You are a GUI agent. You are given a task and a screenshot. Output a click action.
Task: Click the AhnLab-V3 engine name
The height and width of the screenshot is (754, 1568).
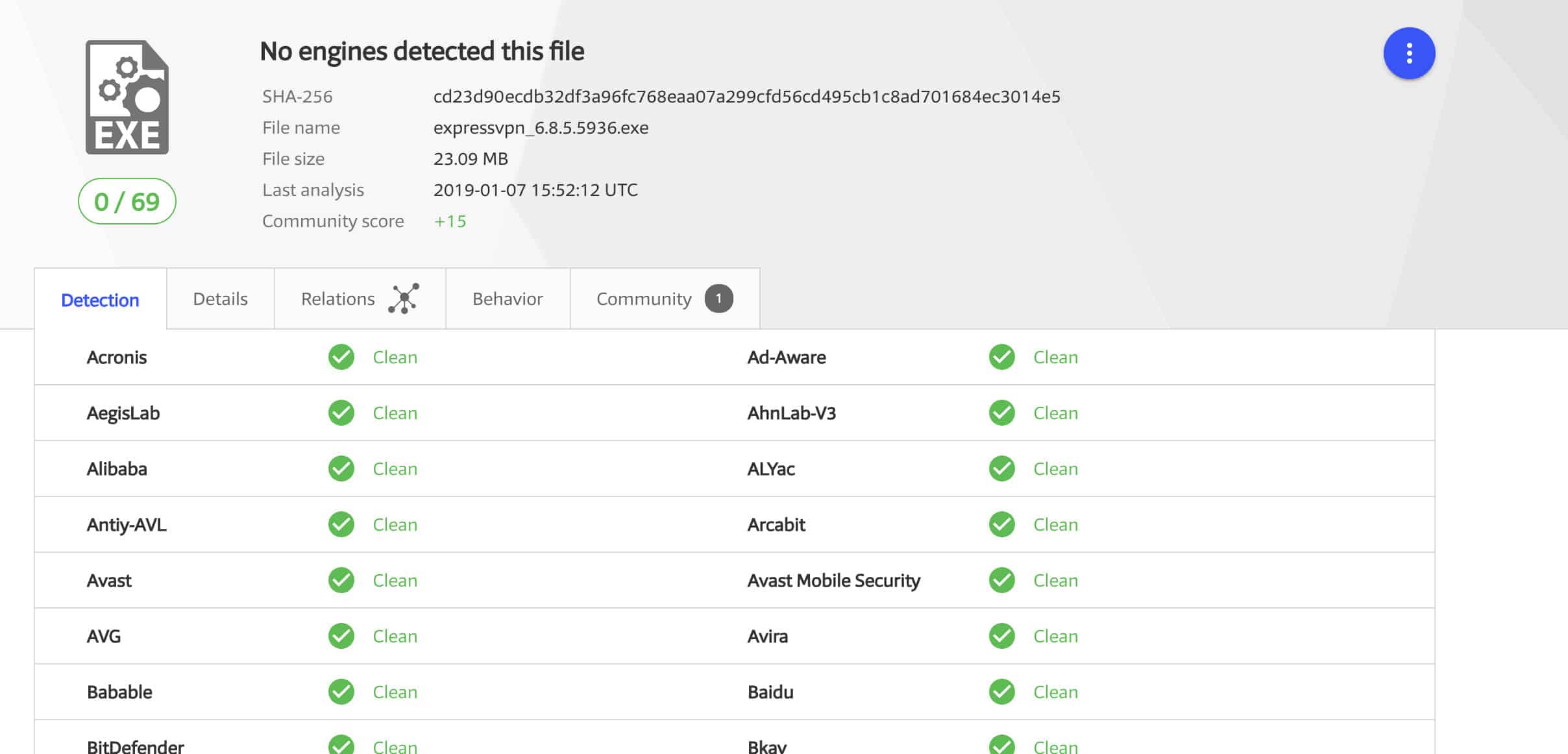792,413
